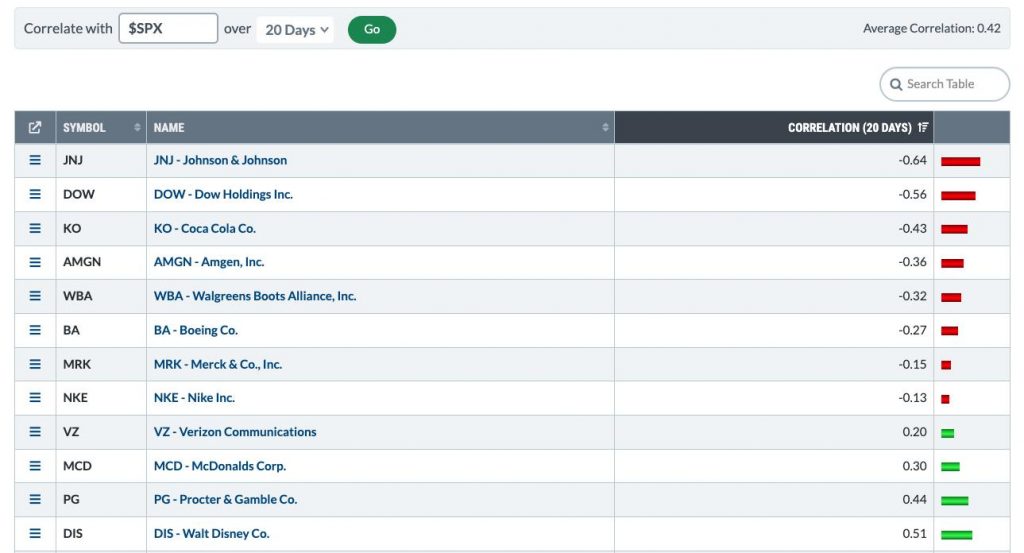Viewport: 1024px width, 553px height.
Task: Open the row menu for AMGN
Action: 35,262
